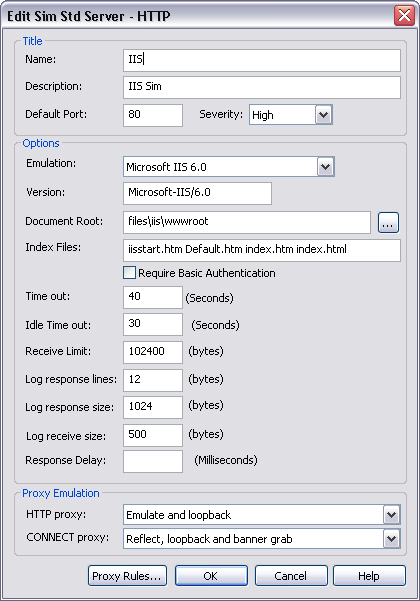The image size is (420, 601).
Task: Focus the Name text field
Action: point(262,60)
